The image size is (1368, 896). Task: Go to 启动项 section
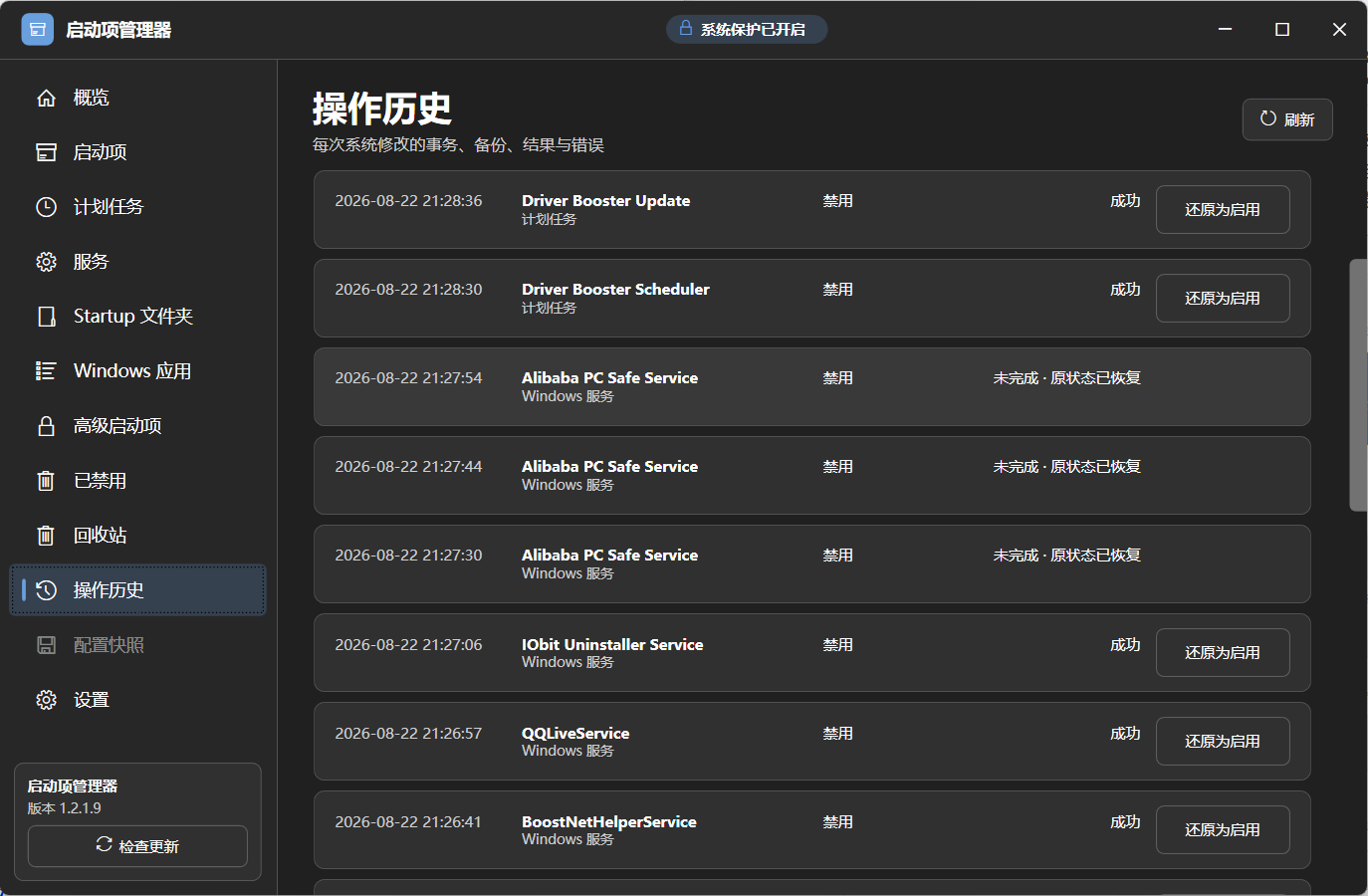138,152
